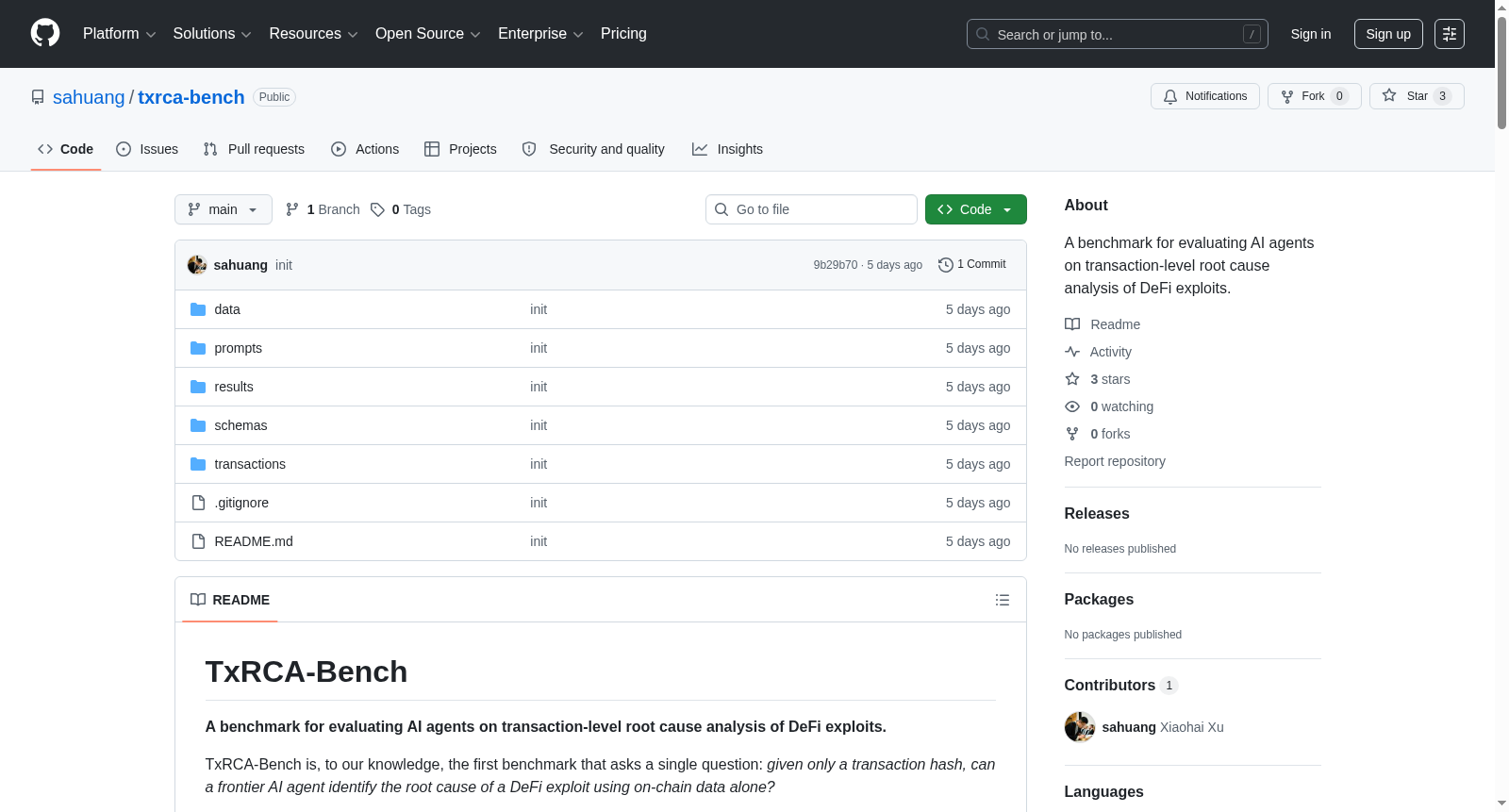The height and width of the screenshot is (812, 1509).
Task: Open the prompts folder icon
Action: coord(198,348)
